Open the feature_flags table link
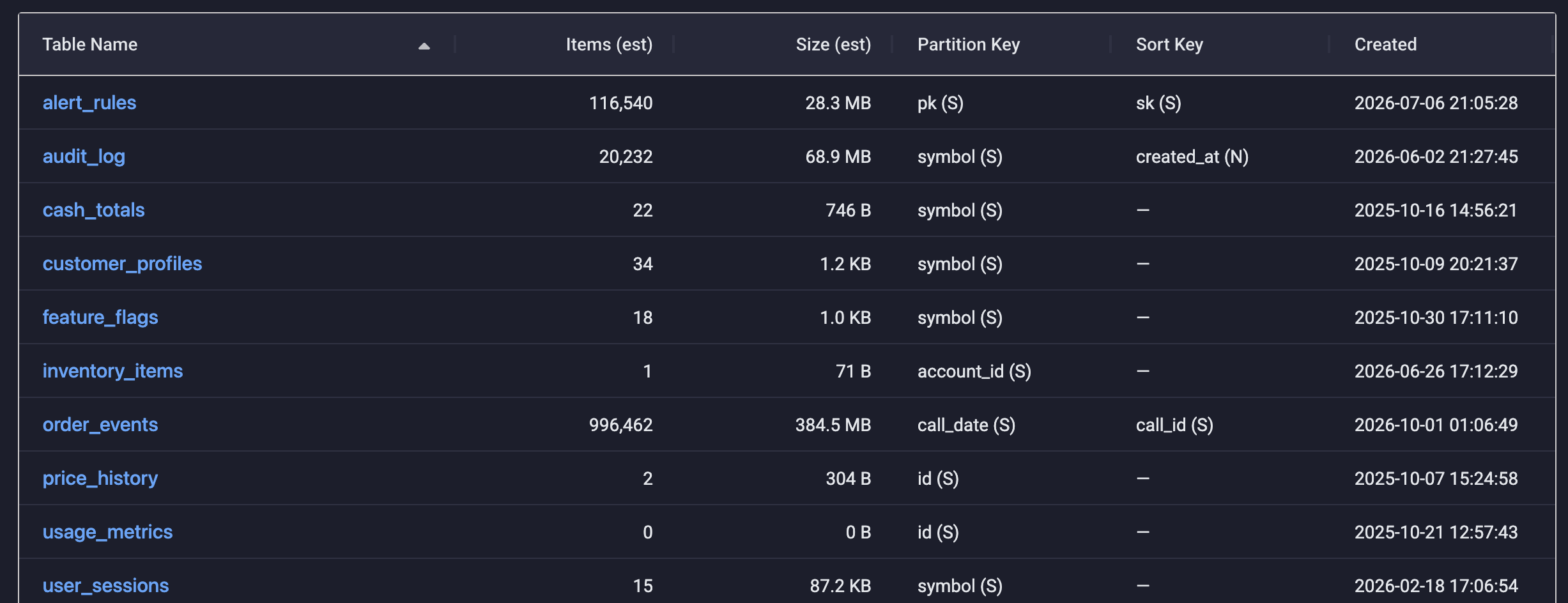Image resolution: width=1568 pixels, height=603 pixels. [x=100, y=317]
